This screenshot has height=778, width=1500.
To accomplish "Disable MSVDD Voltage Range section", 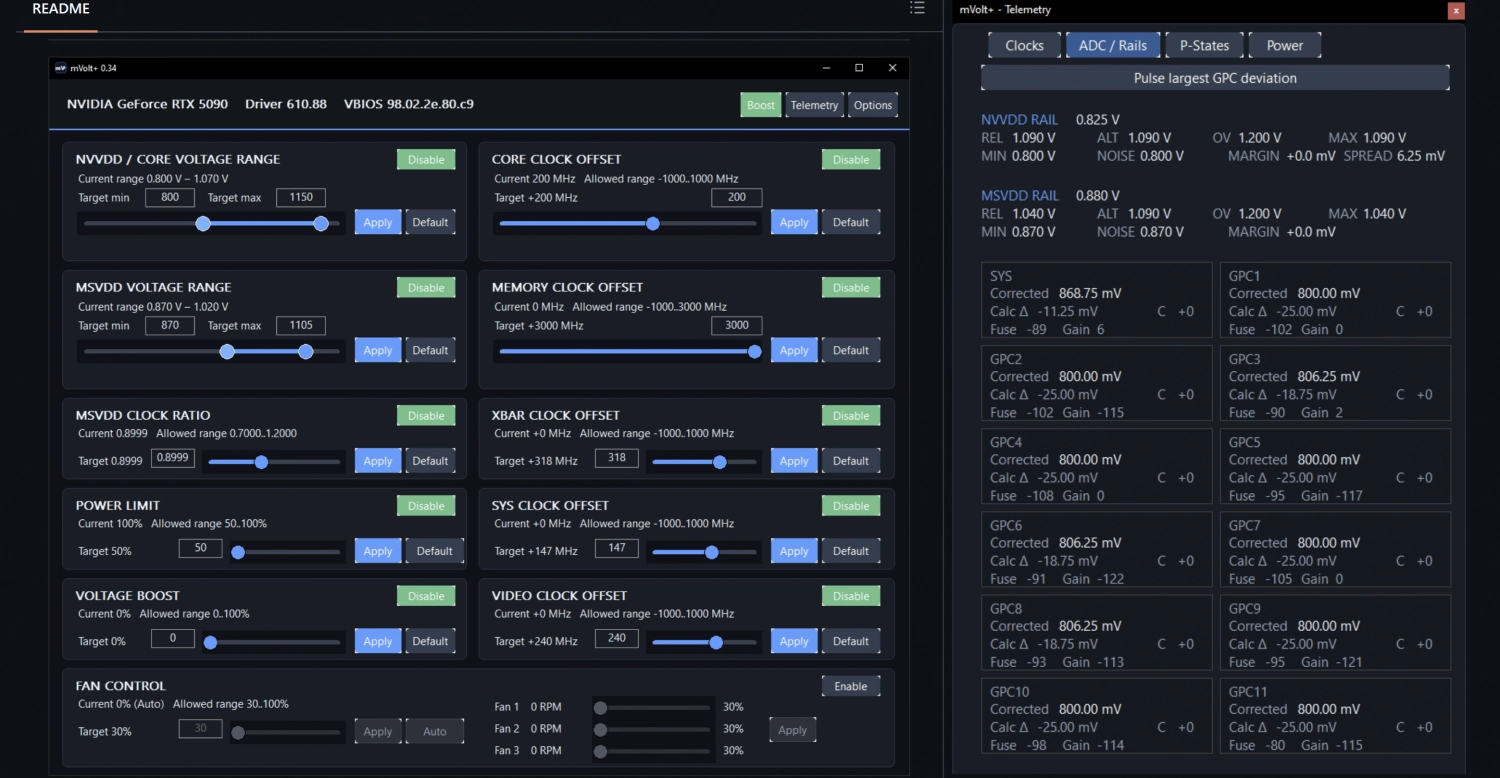I will pyautogui.click(x=426, y=288).
